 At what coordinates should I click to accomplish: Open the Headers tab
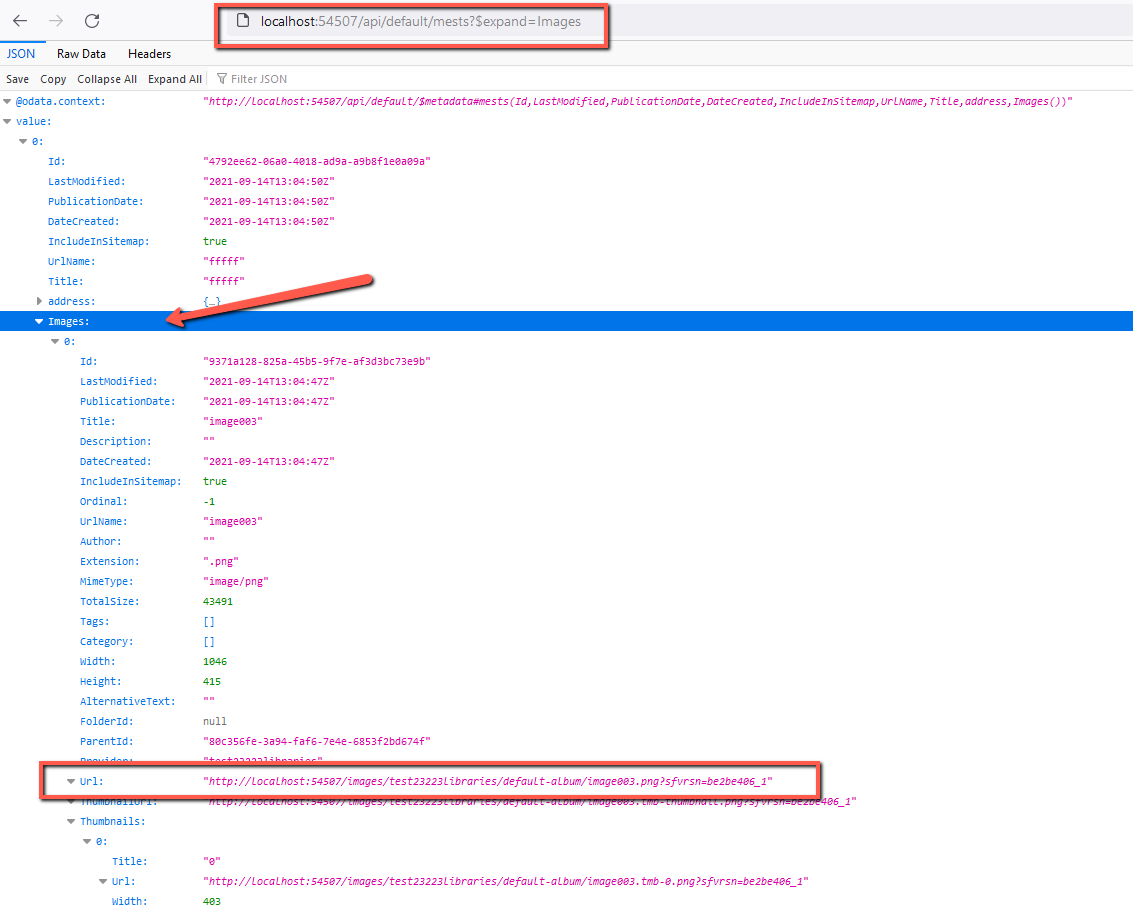(150, 53)
